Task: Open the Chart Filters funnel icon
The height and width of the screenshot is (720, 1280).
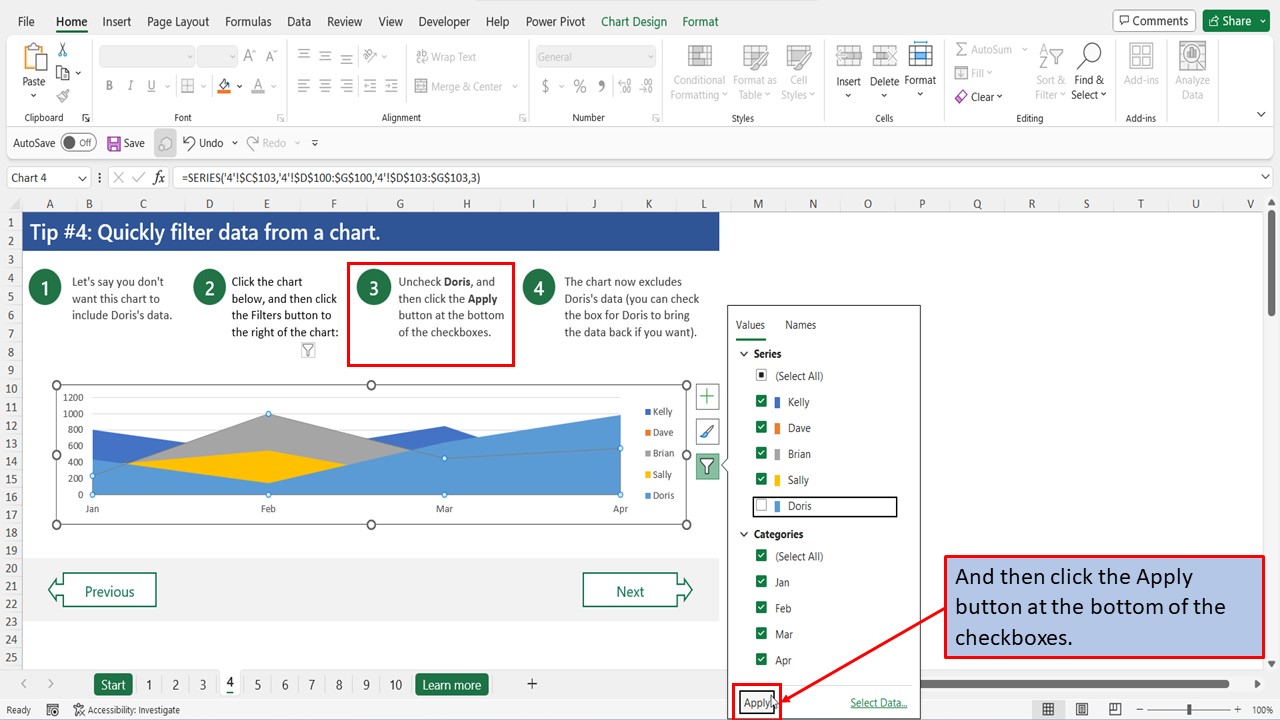Action: pyautogui.click(x=707, y=466)
